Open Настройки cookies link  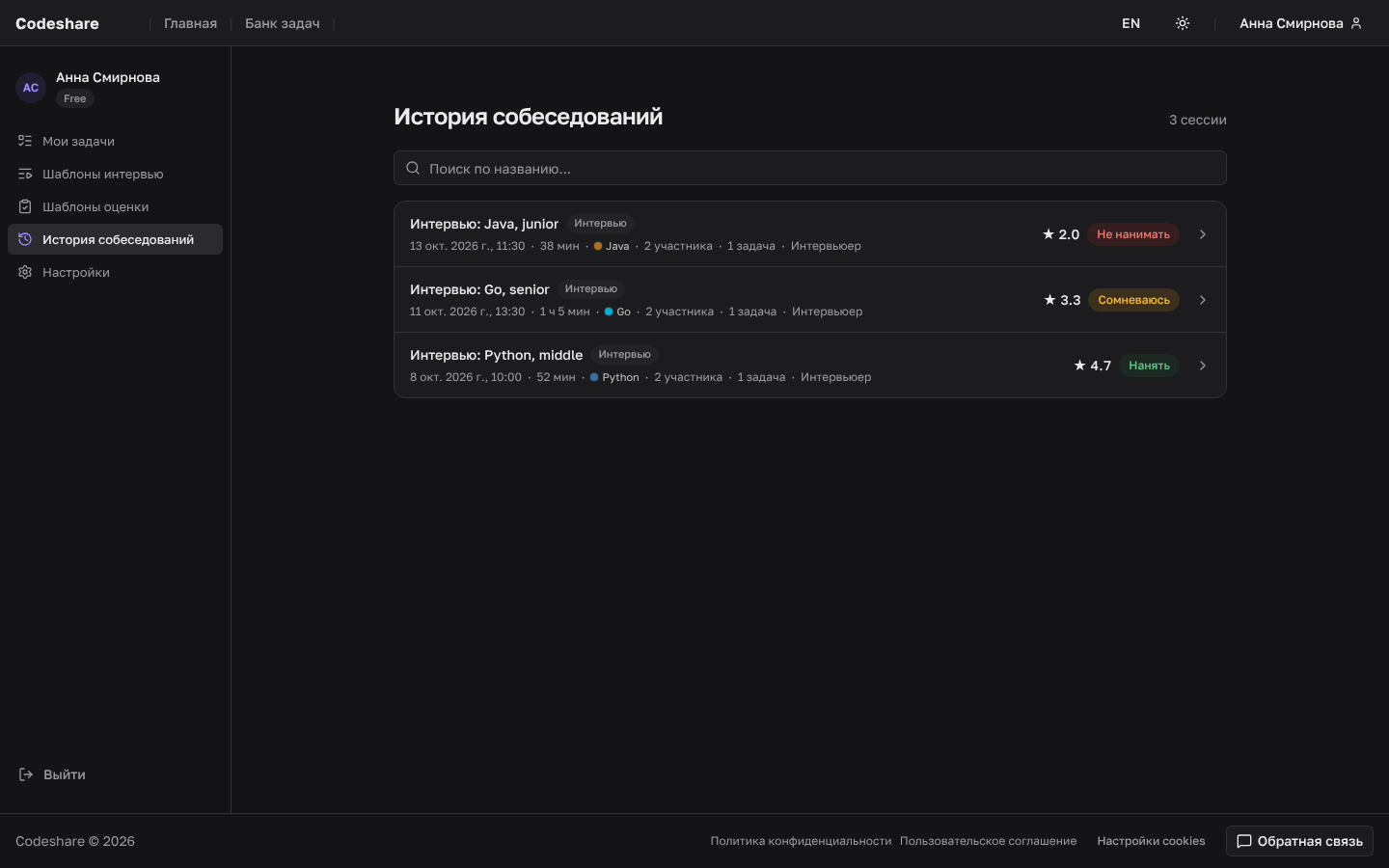point(1151,841)
